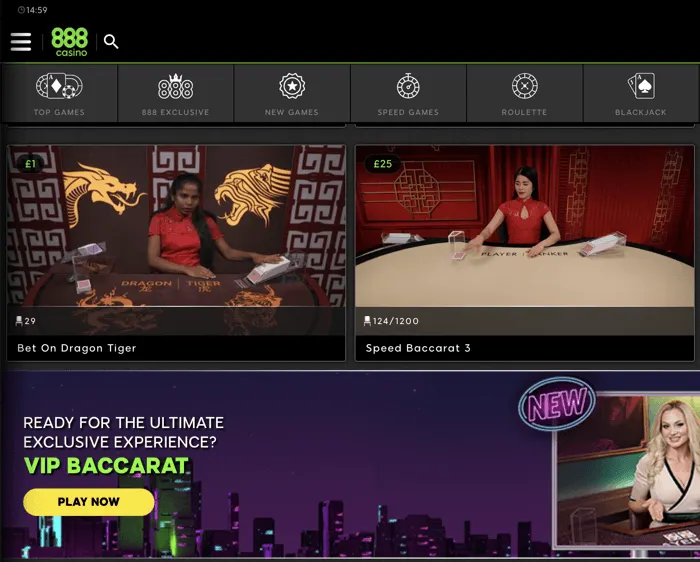This screenshot has width=700, height=562.
Task: Click the VIP Baccarat dealer preview image
Action: (x=626, y=471)
